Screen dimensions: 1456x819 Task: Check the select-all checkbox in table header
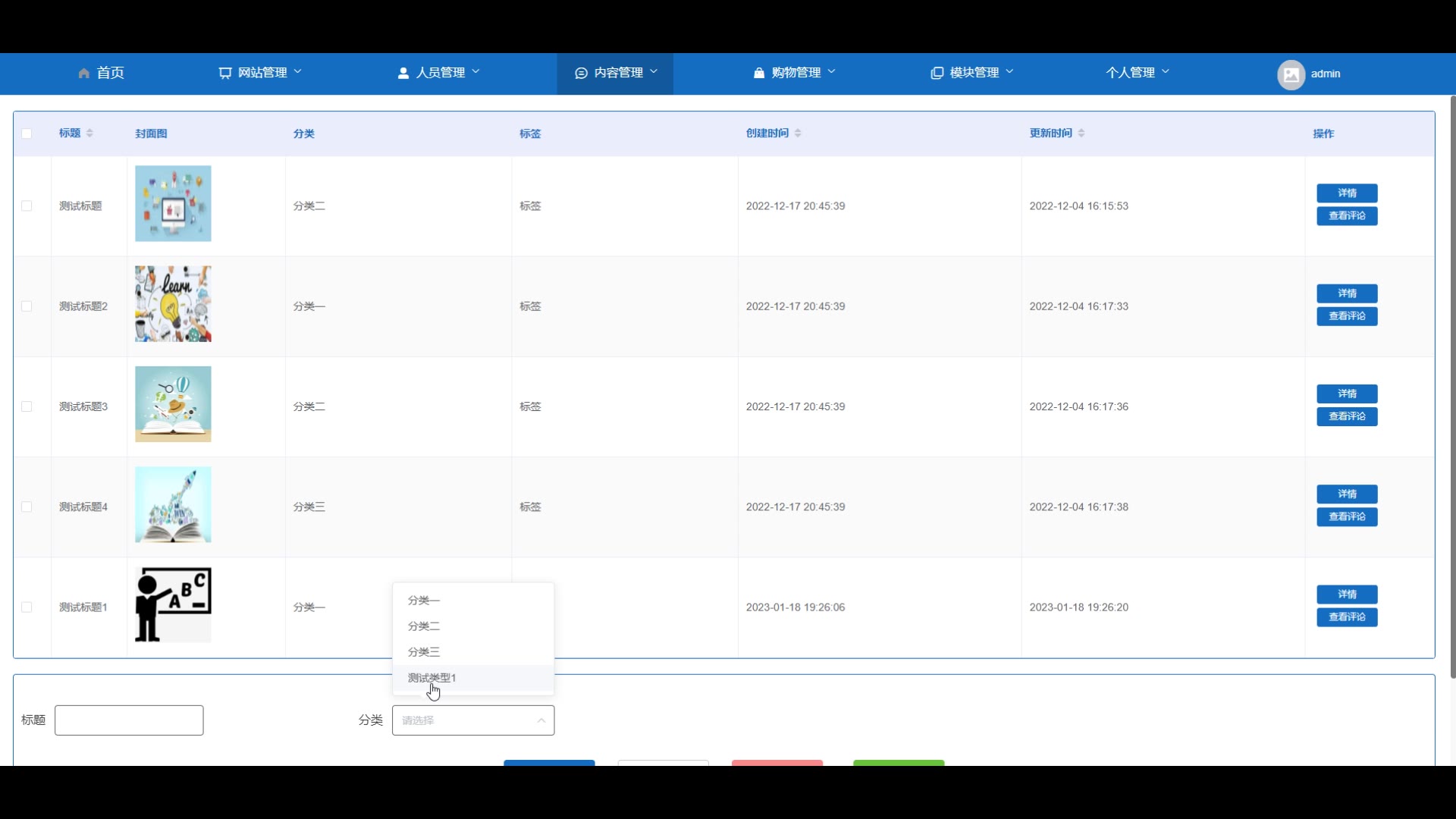27,133
